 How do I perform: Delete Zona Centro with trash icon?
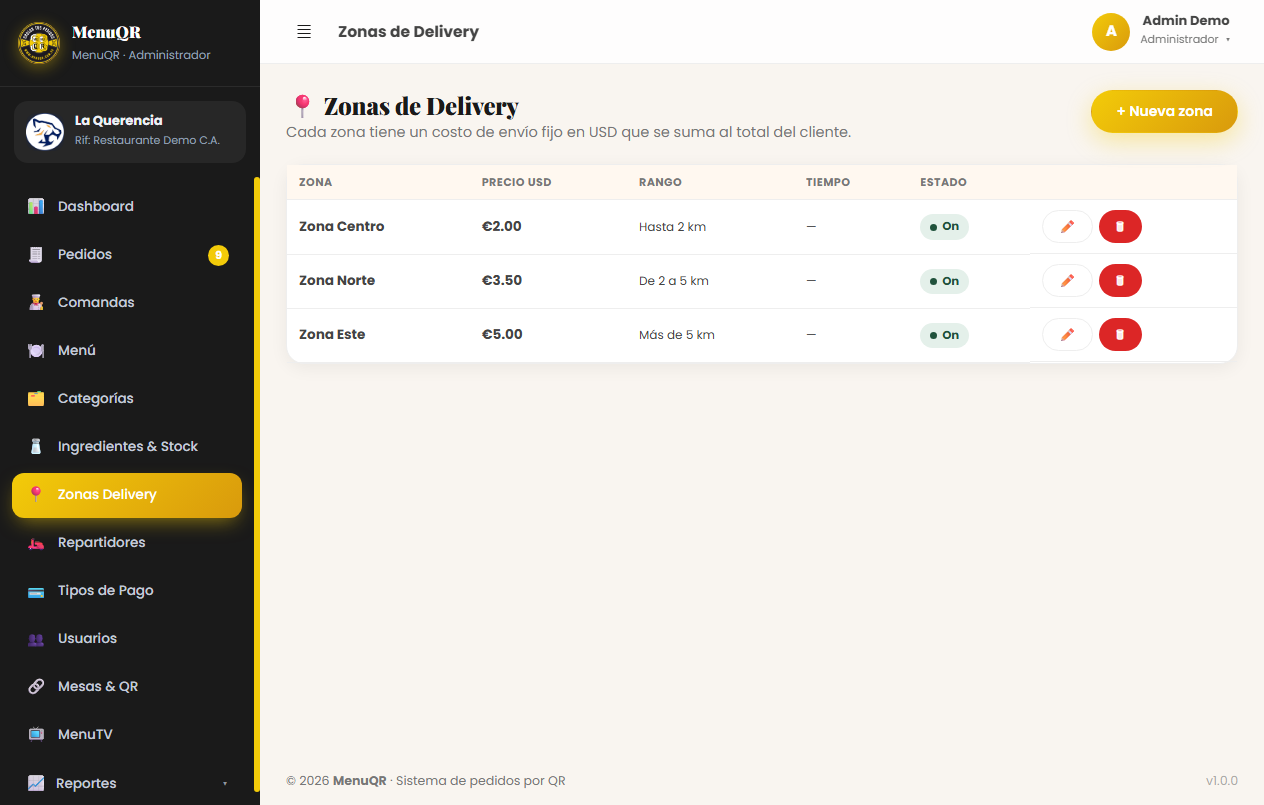pos(1120,227)
